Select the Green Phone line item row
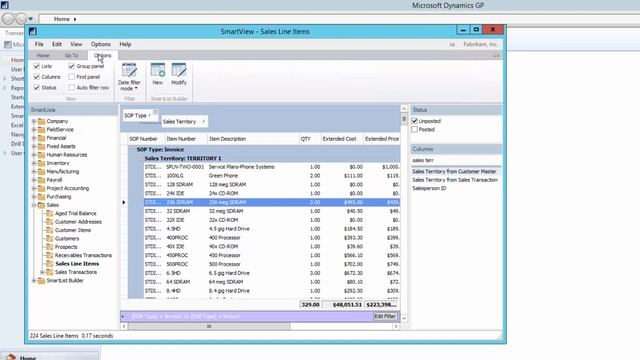The width and height of the screenshot is (640, 360). [x=272, y=176]
